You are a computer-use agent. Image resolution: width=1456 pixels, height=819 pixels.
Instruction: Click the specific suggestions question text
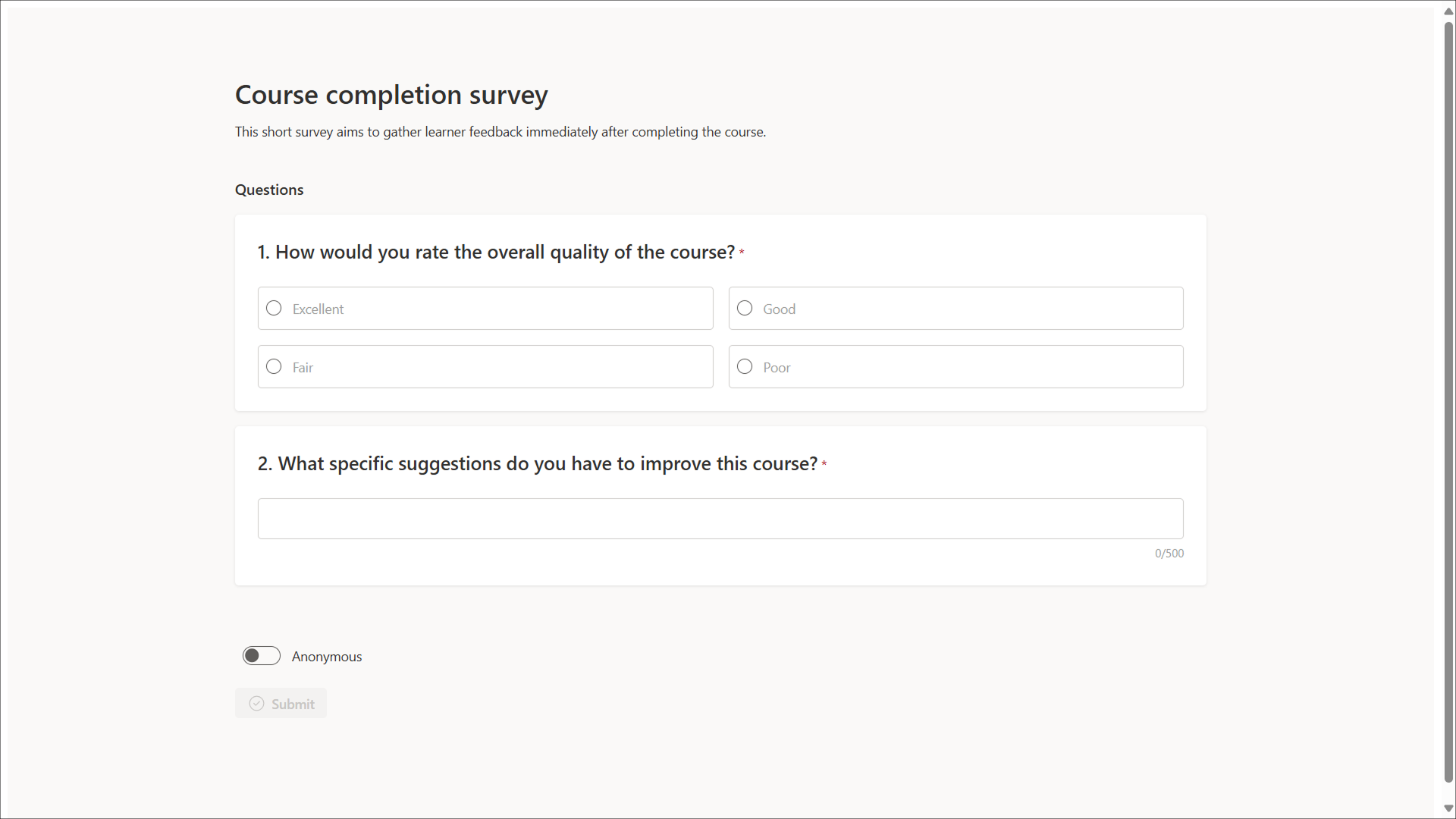tap(538, 463)
